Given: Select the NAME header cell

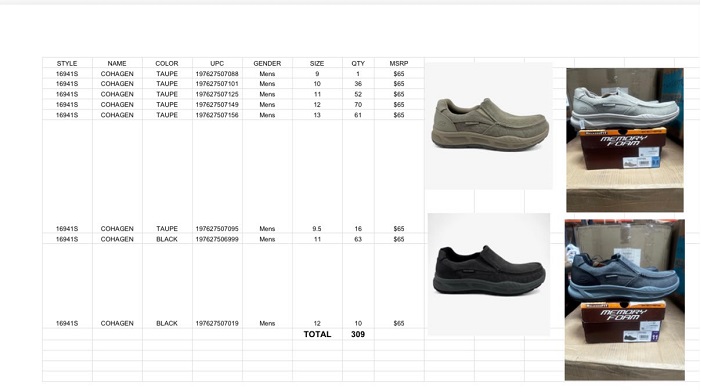Looking at the screenshot, I should pos(117,63).
